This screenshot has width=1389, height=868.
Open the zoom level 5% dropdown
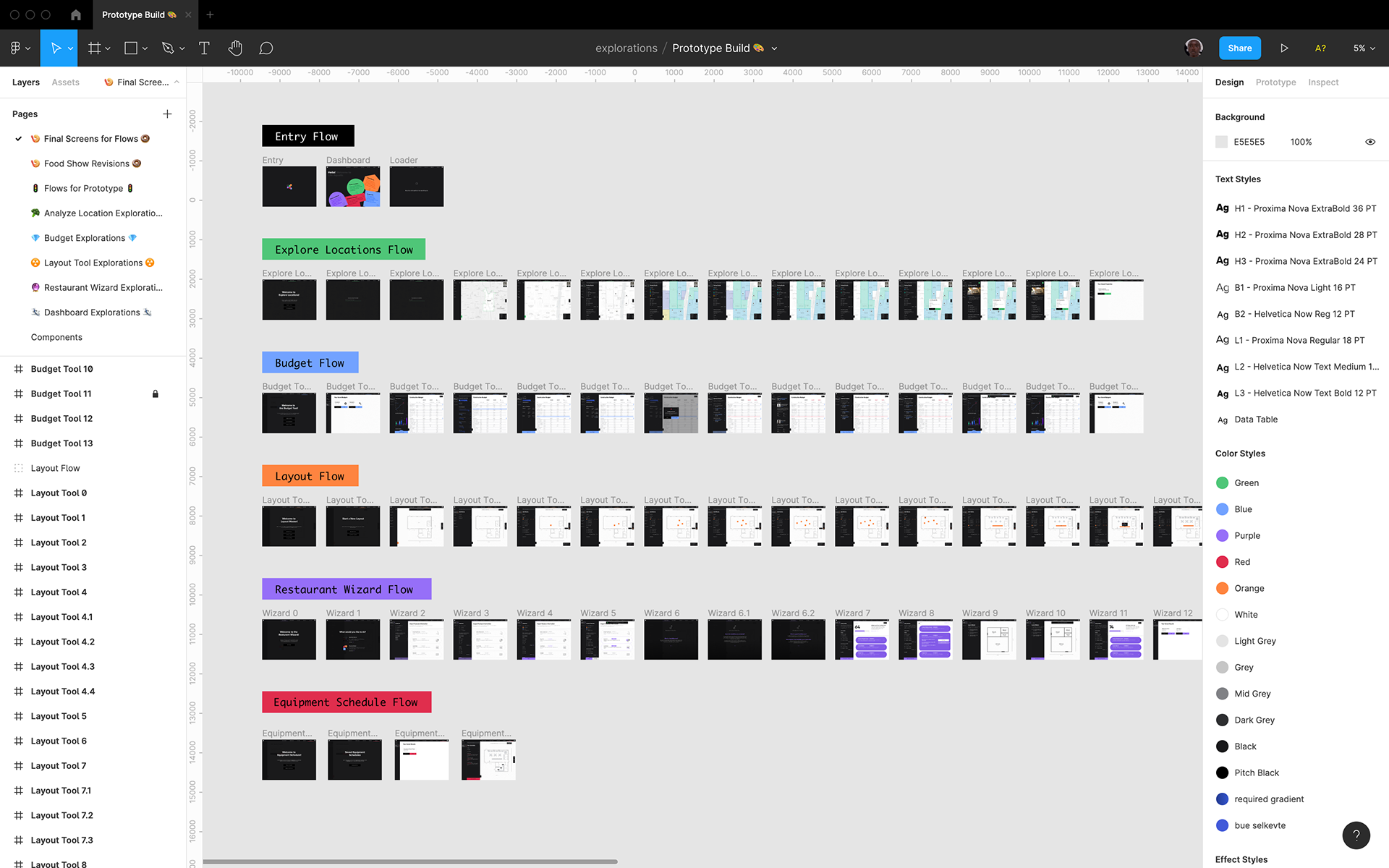click(1364, 48)
